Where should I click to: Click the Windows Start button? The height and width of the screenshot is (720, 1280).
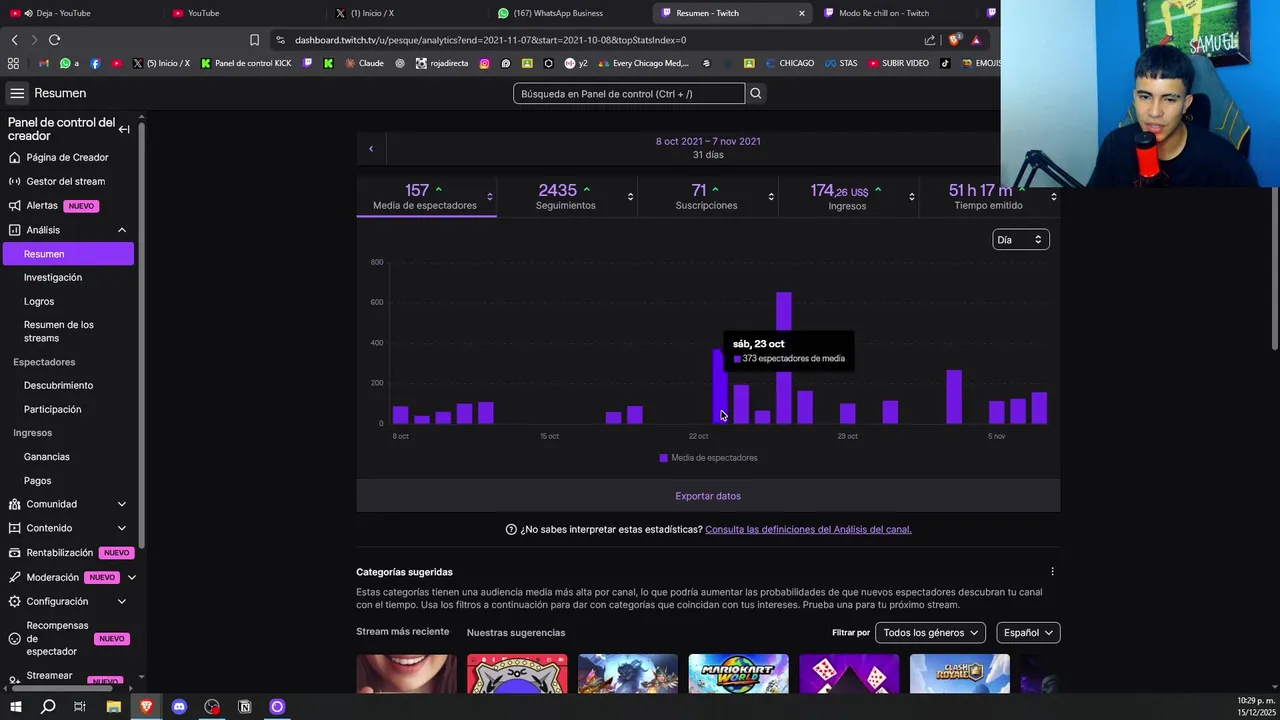(x=15, y=707)
